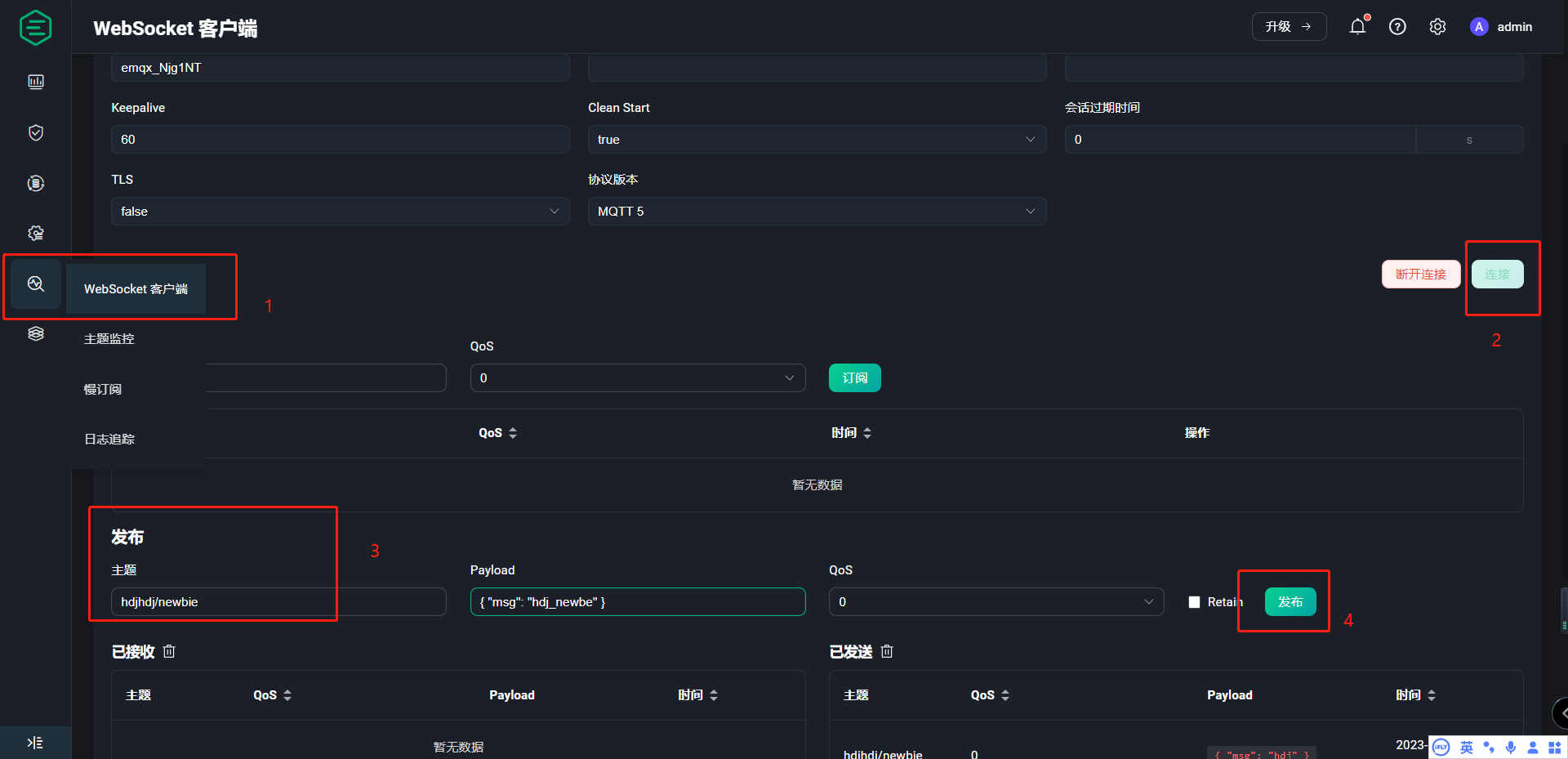This screenshot has height=759, width=1568.
Task: Open the Clean Start dropdown
Action: [x=817, y=140]
